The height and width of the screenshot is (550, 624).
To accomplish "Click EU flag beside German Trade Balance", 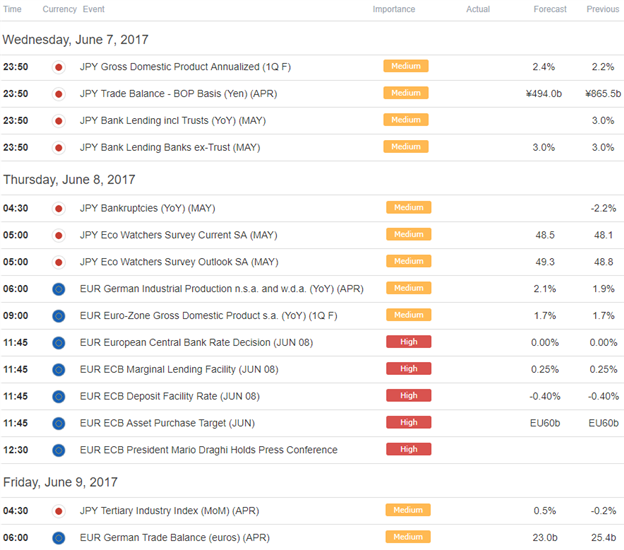I will (x=58, y=538).
